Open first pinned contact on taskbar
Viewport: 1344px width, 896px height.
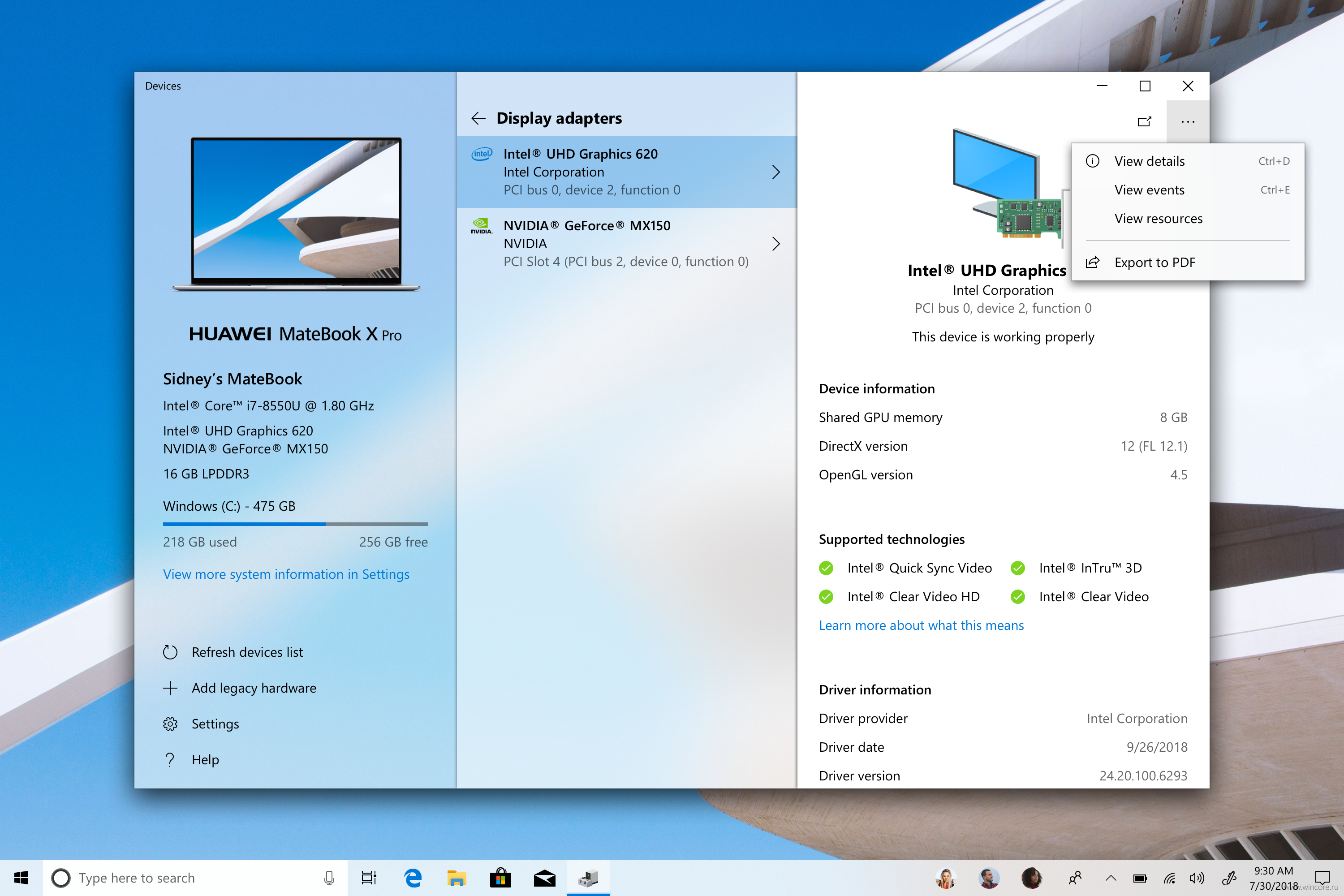946,878
